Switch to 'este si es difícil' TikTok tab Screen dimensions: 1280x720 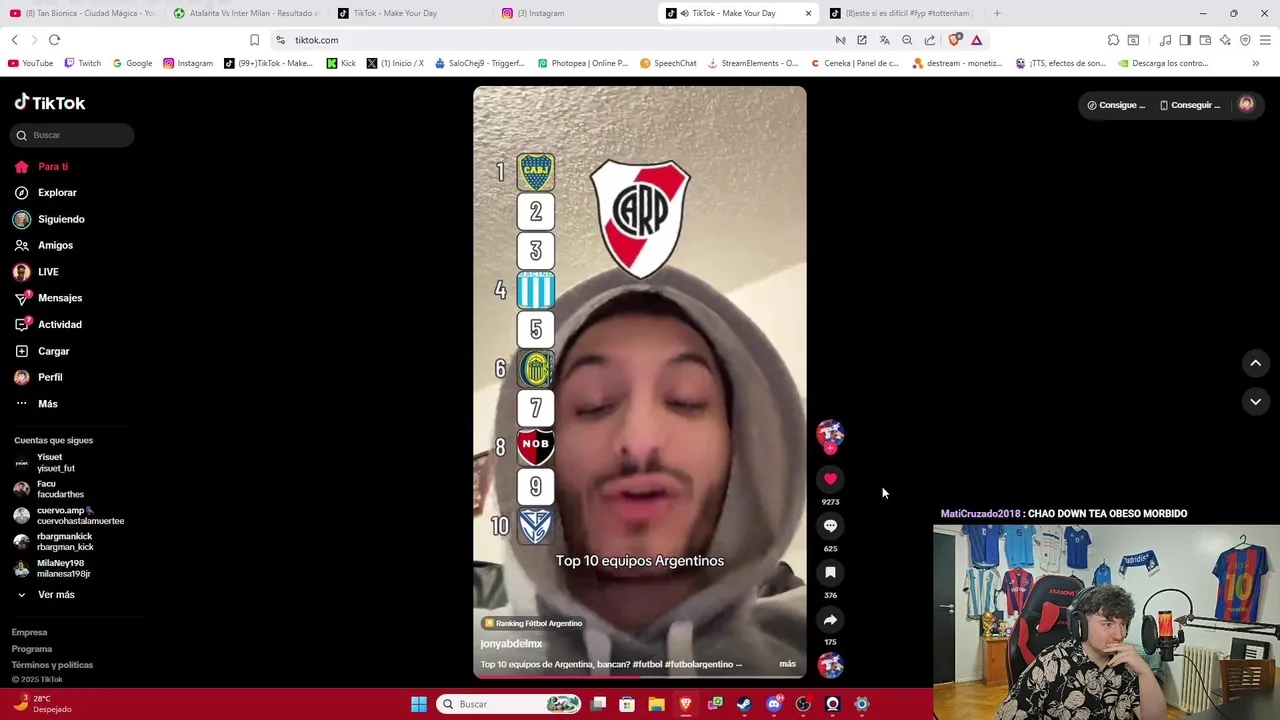[902, 13]
